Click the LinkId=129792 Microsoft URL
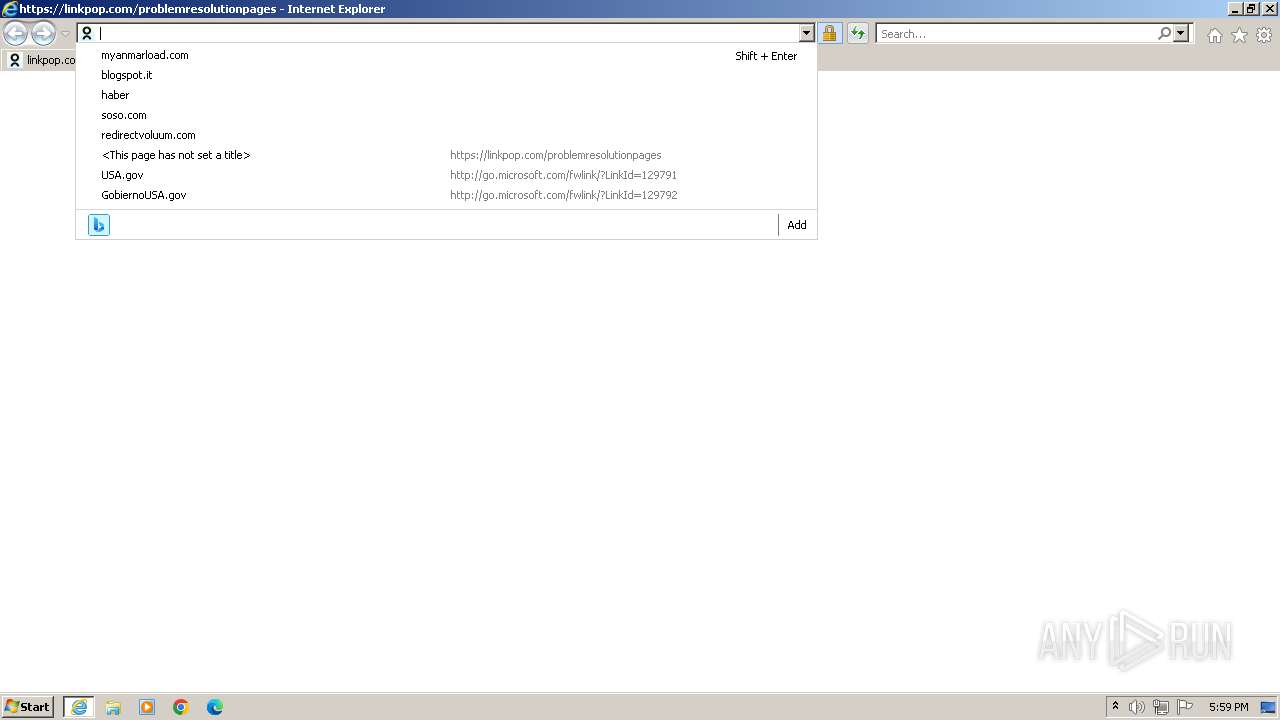Viewport: 1280px width, 720px height. pos(564,195)
